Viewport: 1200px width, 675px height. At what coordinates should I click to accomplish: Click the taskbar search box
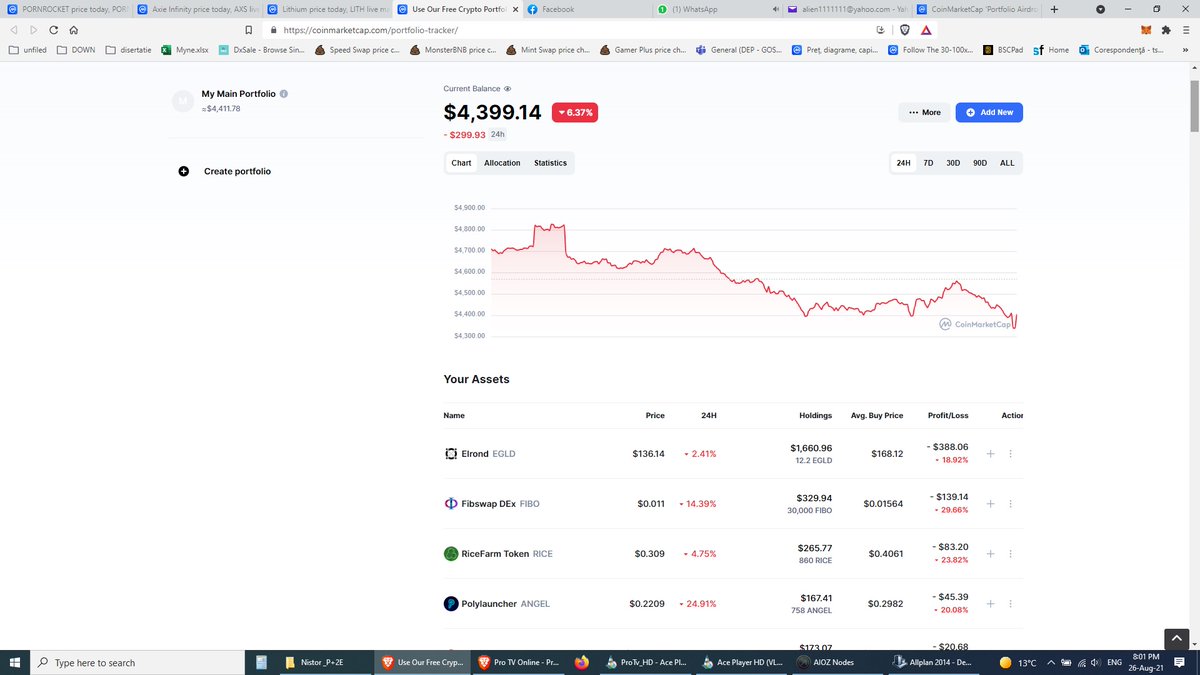click(x=138, y=662)
